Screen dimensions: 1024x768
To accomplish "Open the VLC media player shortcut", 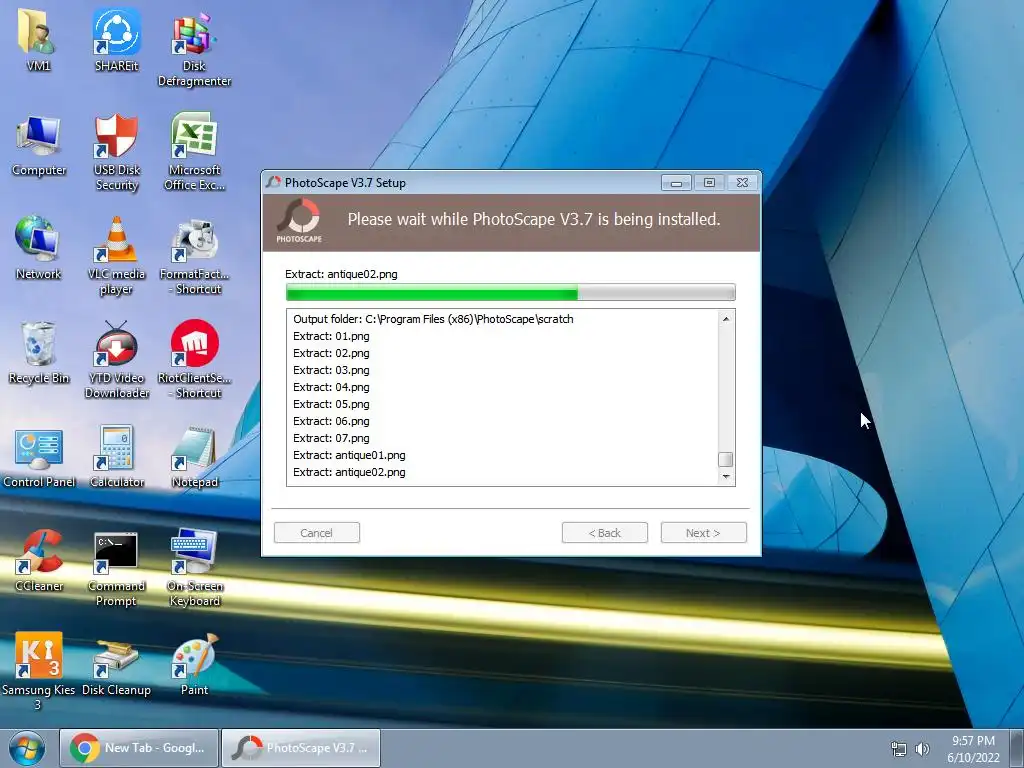I will pos(116,256).
